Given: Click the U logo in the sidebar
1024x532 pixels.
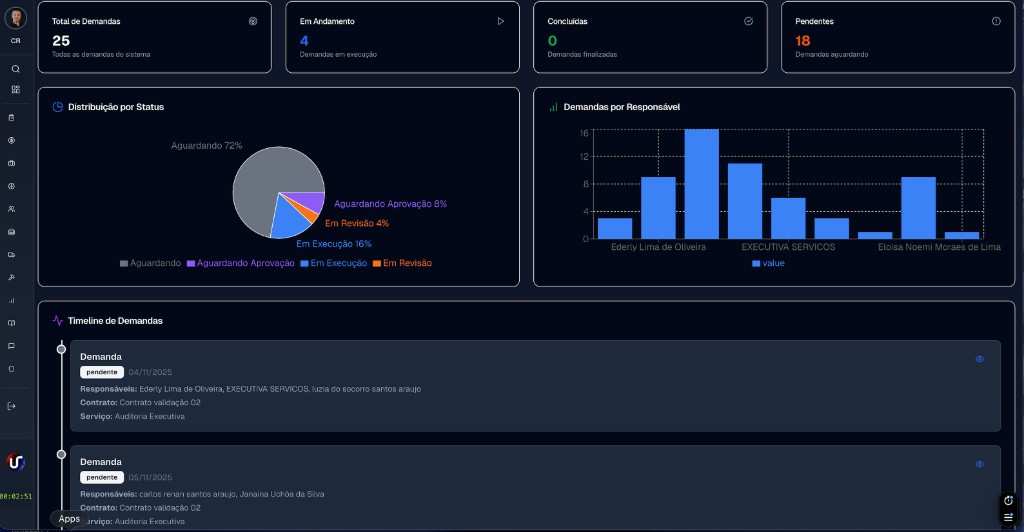Looking at the screenshot, I should 16,462.
